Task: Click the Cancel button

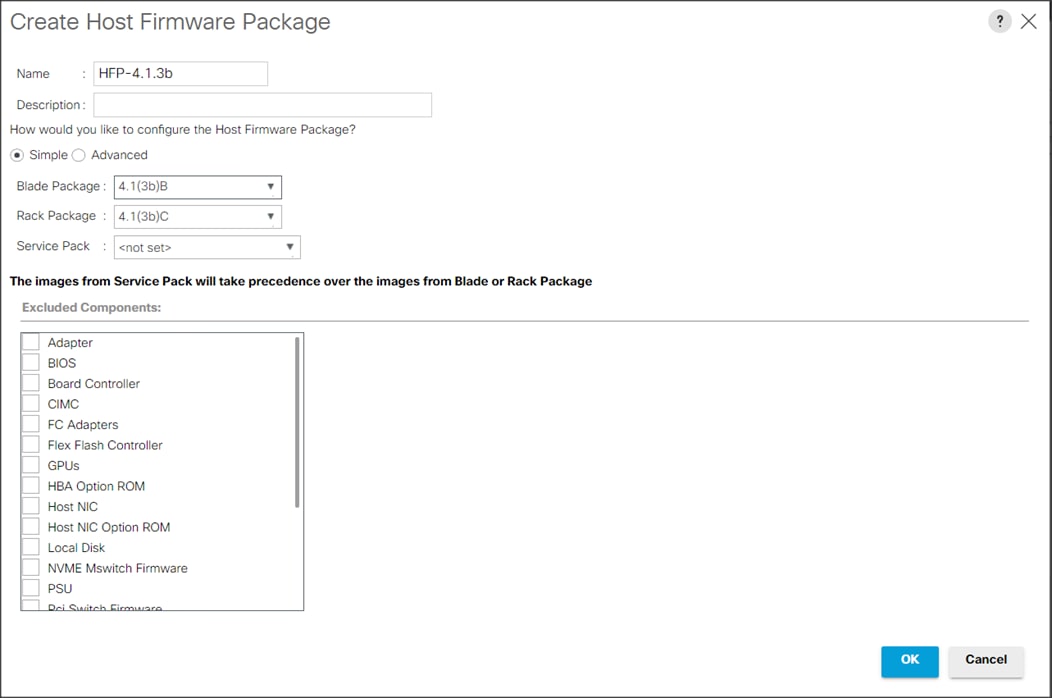Action: coord(986,660)
